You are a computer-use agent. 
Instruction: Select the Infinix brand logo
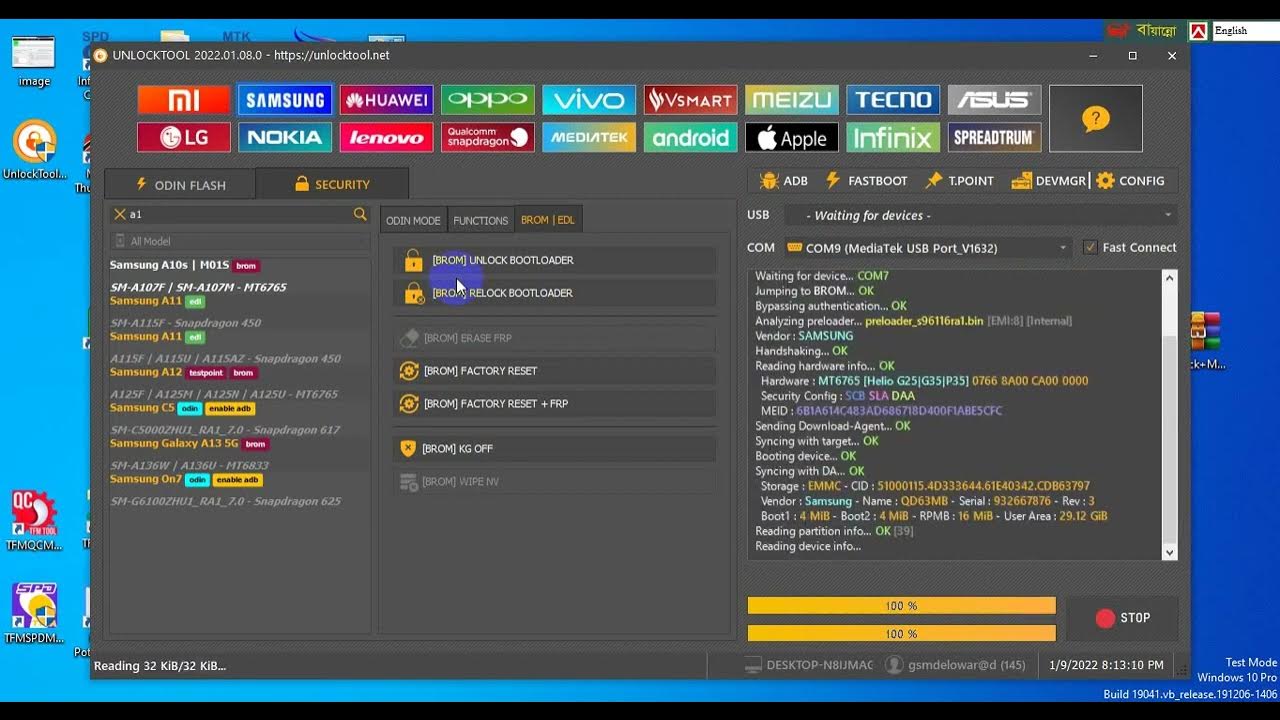point(893,138)
